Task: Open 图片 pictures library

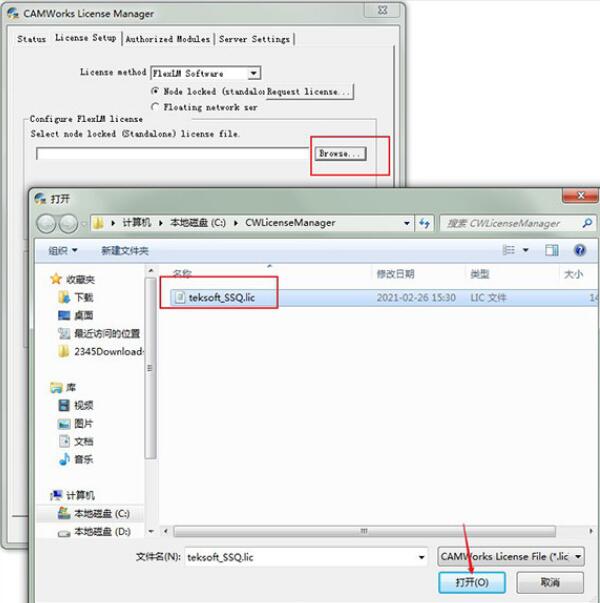Action: [75, 423]
